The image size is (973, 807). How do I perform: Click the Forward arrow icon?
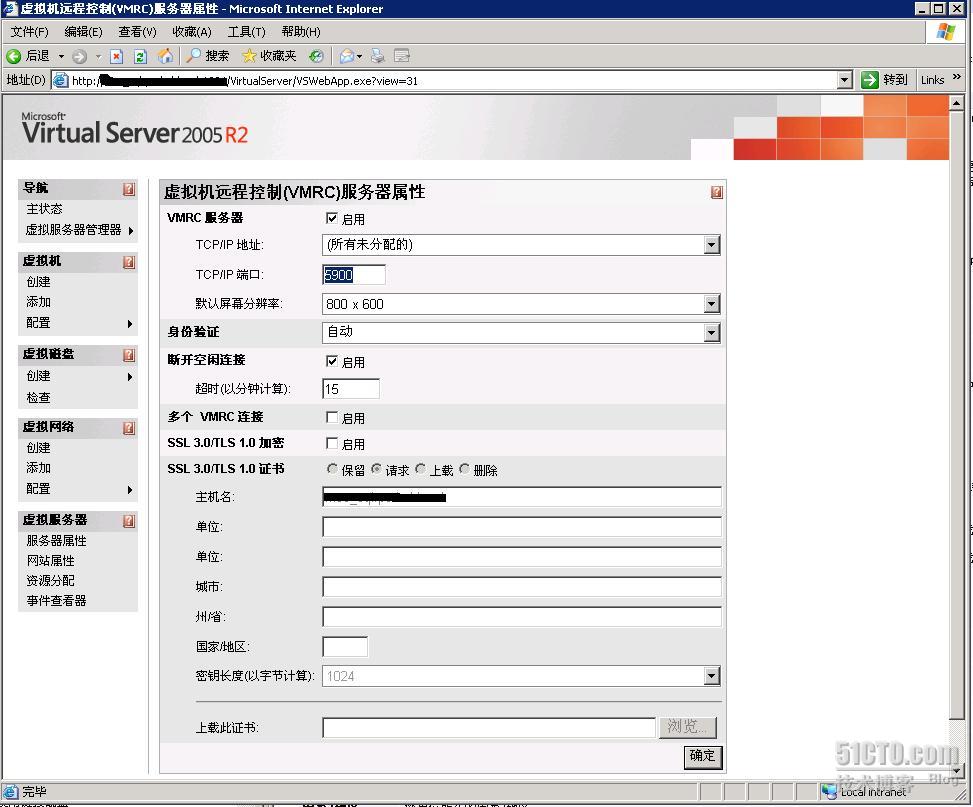pos(79,56)
